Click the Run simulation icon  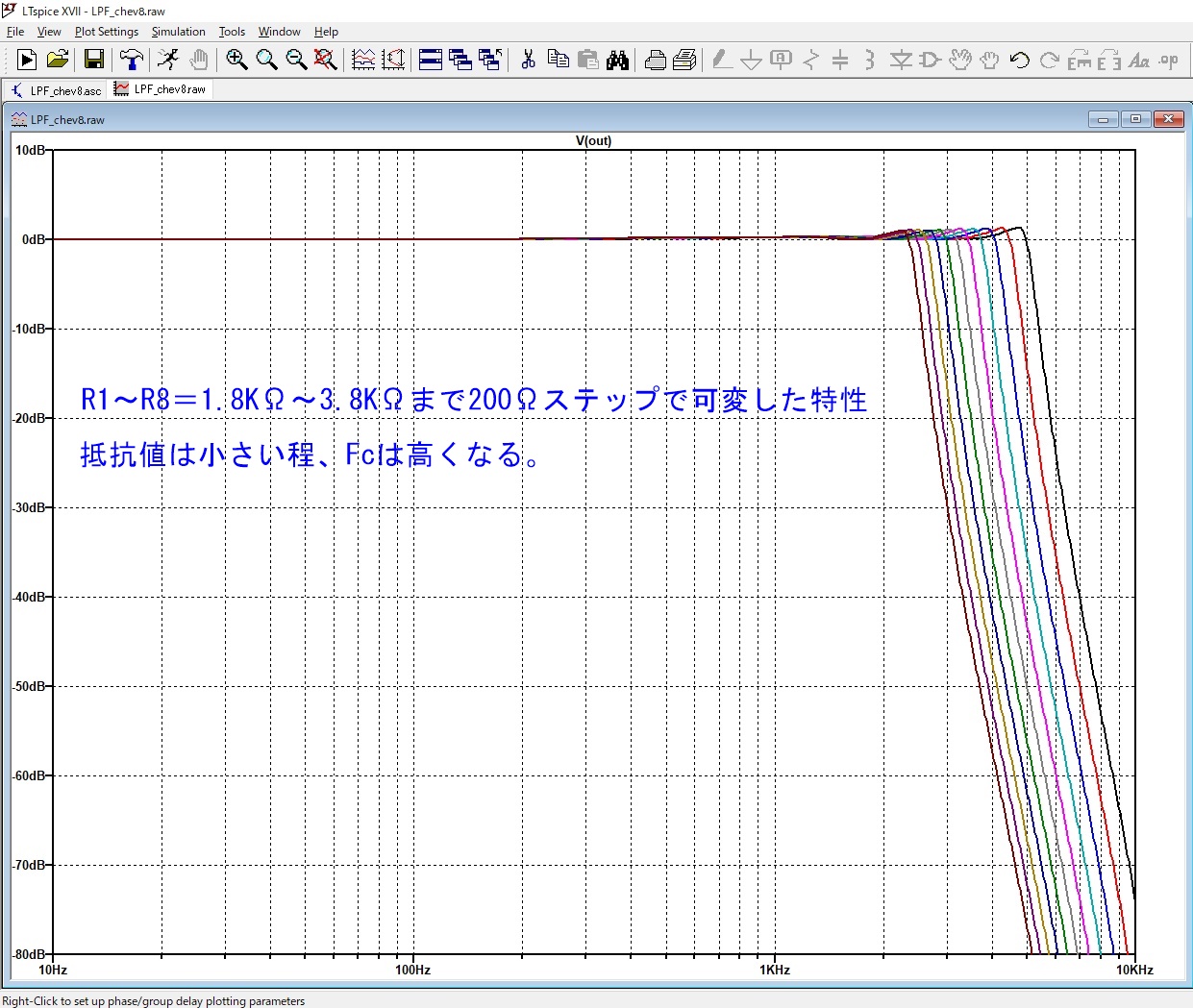coord(27,61)
